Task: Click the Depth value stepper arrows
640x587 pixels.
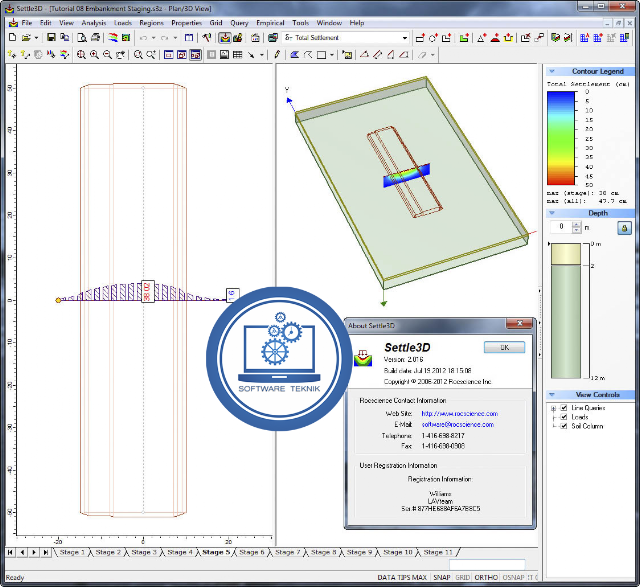Action: (x=576, y=227)
